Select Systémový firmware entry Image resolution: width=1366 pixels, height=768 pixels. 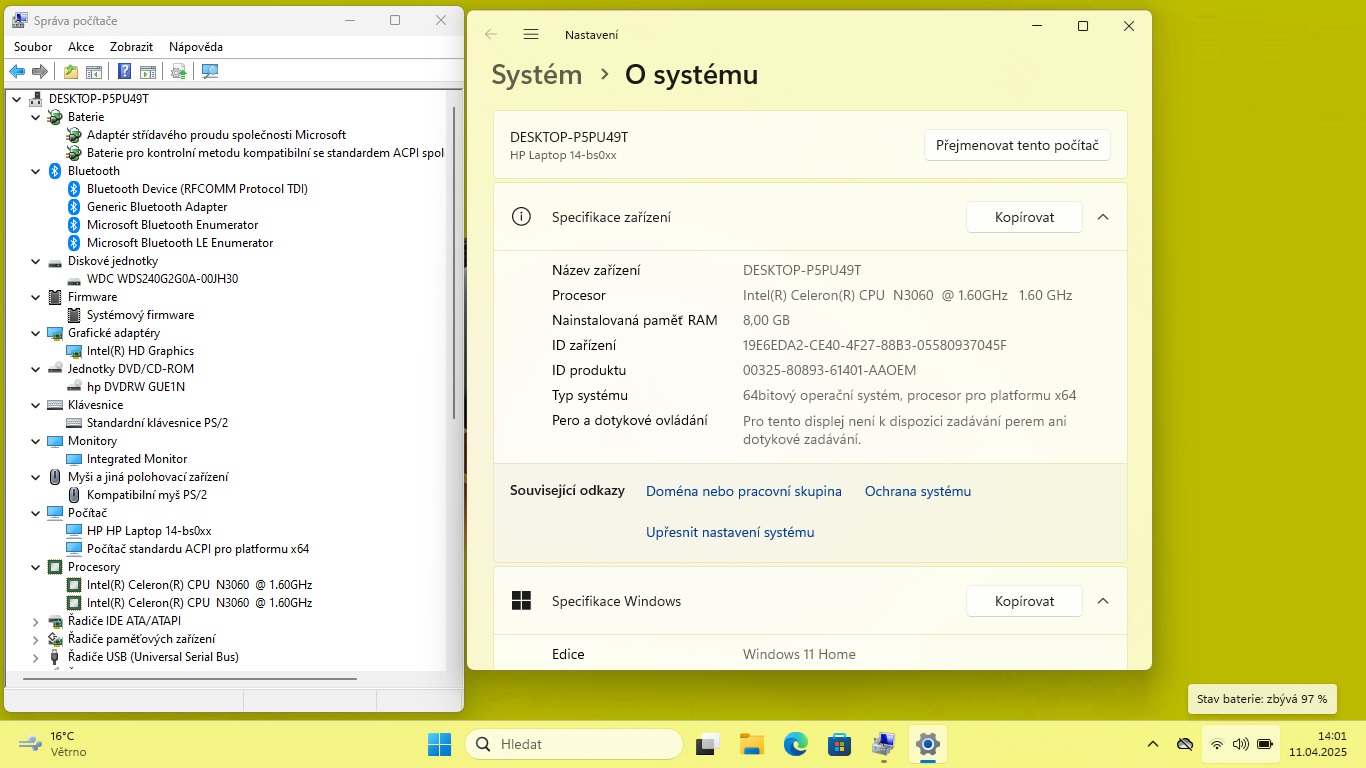click(x=140, y=315)
